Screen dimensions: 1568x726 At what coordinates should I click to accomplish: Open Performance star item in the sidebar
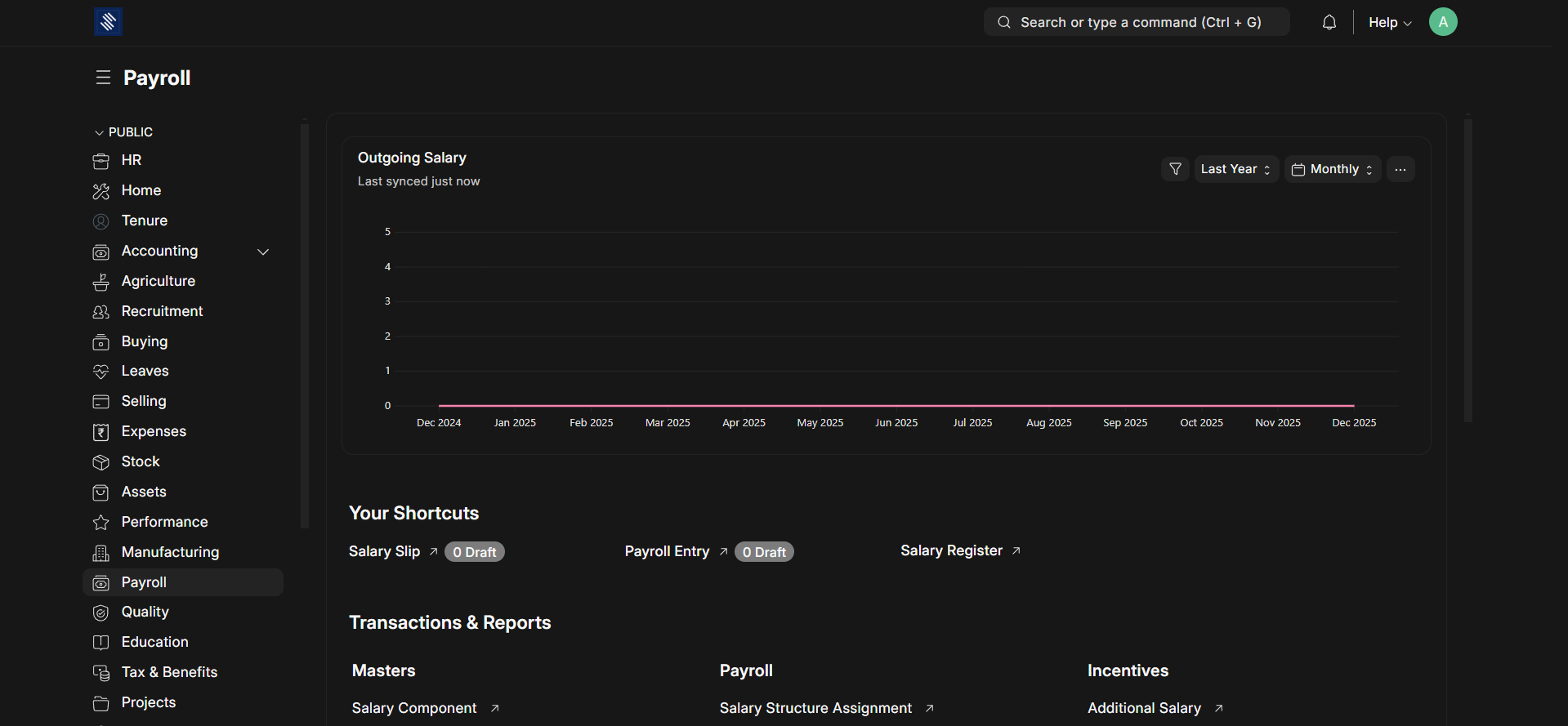coord(164,522)
